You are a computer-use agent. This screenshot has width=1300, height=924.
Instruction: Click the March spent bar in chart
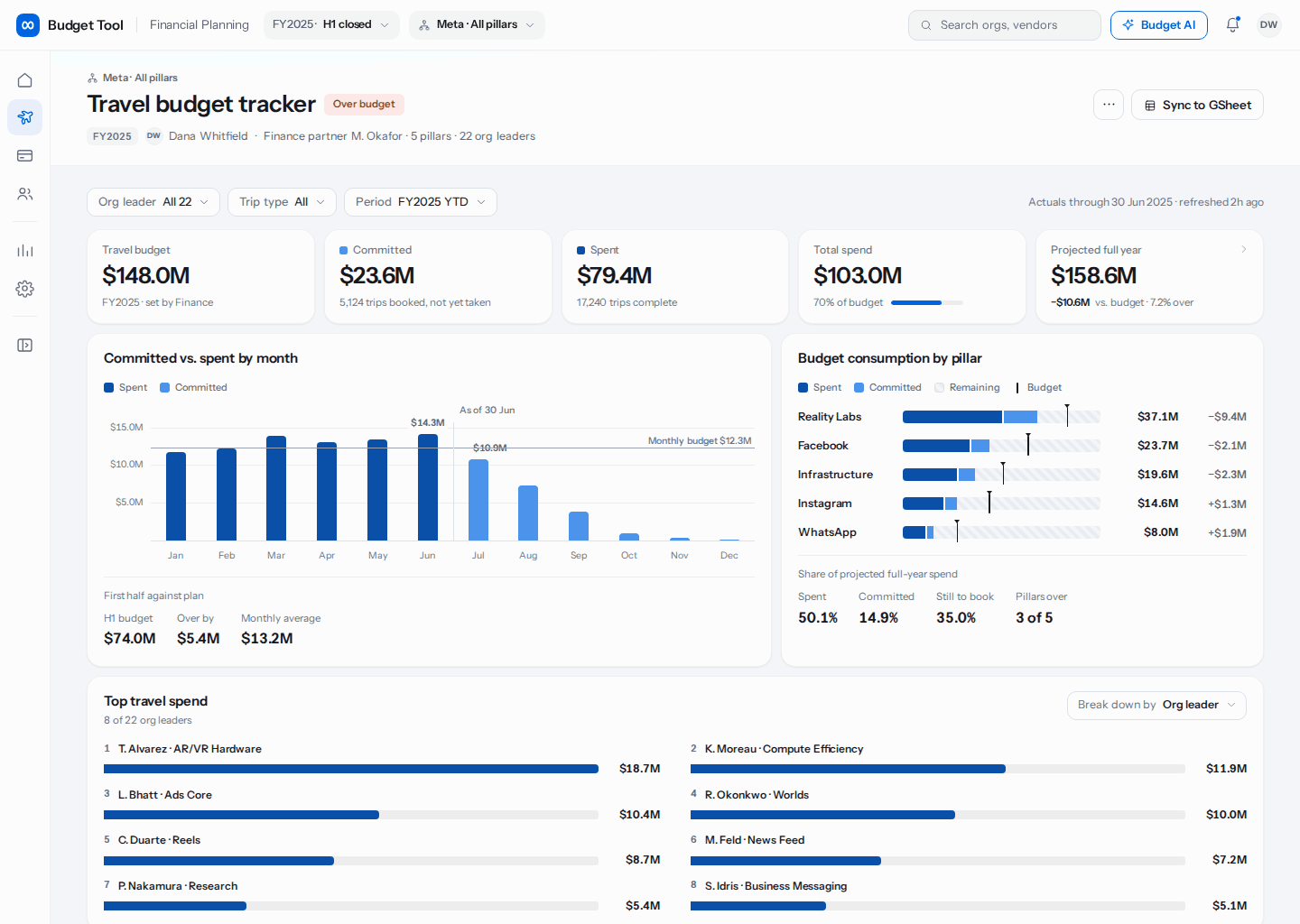point(276,488)
